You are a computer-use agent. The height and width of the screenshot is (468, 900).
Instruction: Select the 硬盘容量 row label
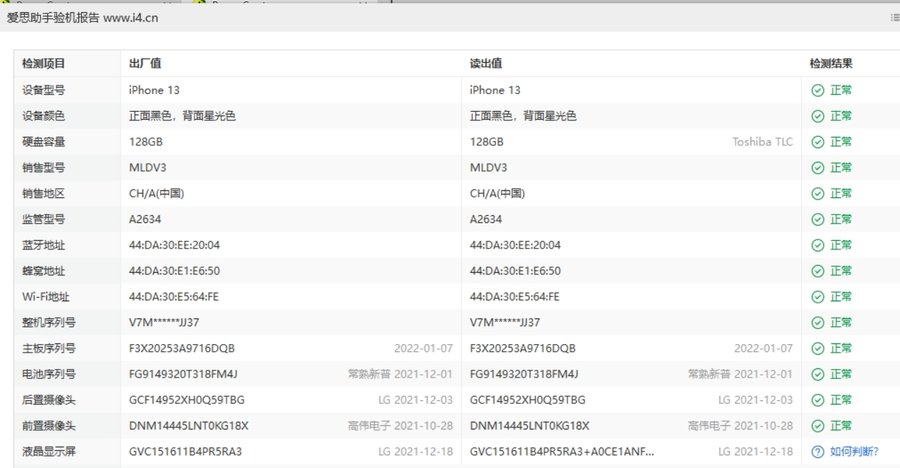click(44, 142)
